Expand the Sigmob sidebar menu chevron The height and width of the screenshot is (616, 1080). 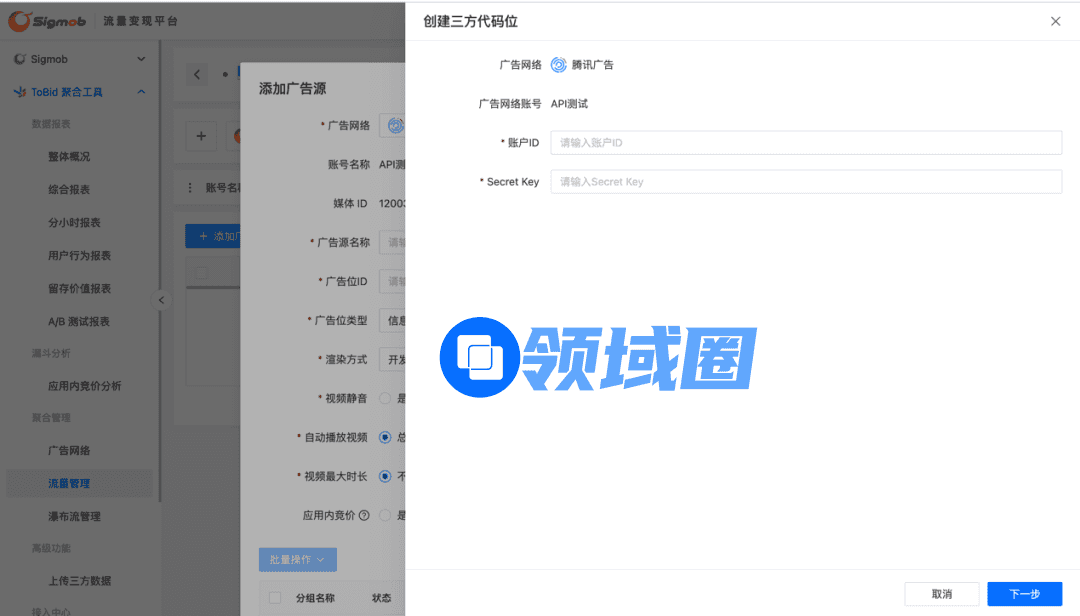pyautogui.click(x=141, y=59)
